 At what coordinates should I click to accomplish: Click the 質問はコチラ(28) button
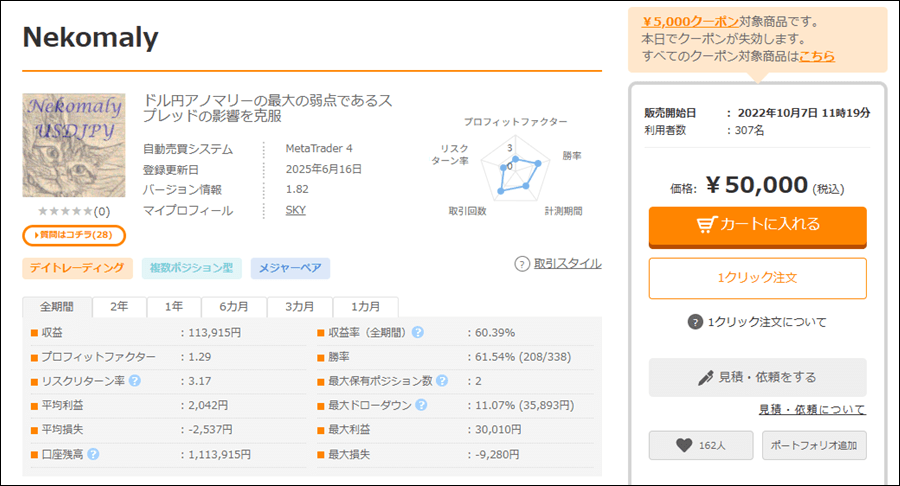click(x=74, y=235)
